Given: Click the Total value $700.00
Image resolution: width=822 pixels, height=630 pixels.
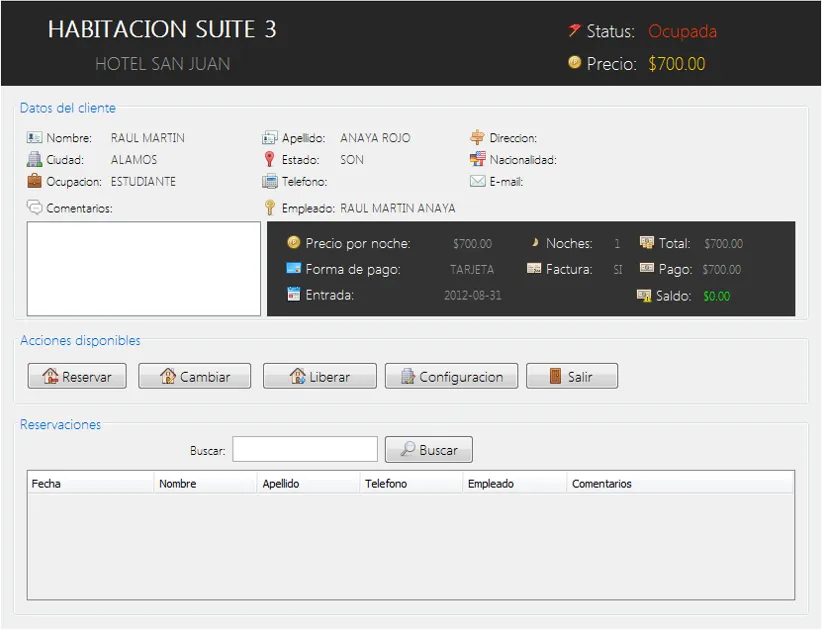Looking at the screenshot, I should click(723, 244).
